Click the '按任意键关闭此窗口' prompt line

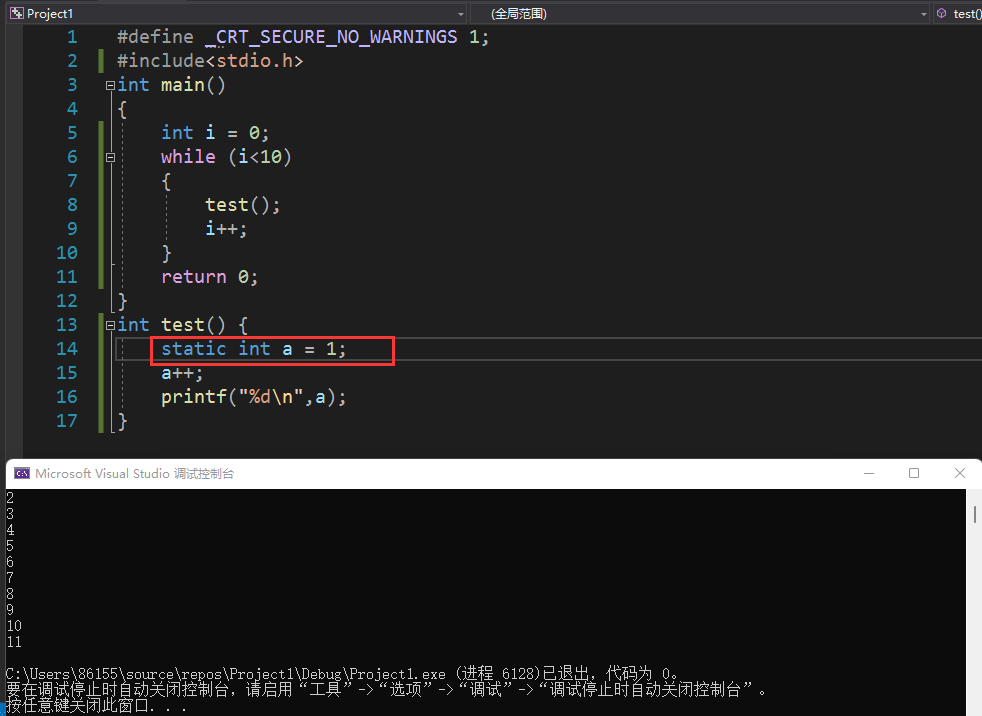96,705
